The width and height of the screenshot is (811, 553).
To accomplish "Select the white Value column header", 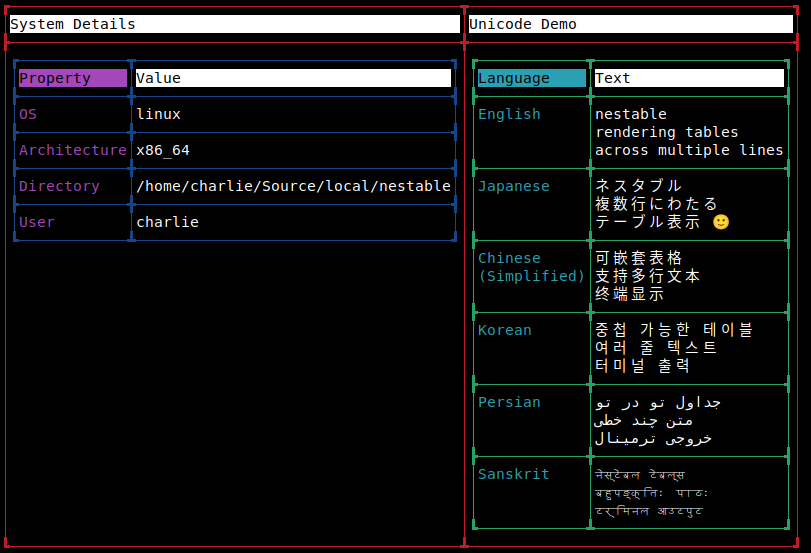I will tap(293, 78).
